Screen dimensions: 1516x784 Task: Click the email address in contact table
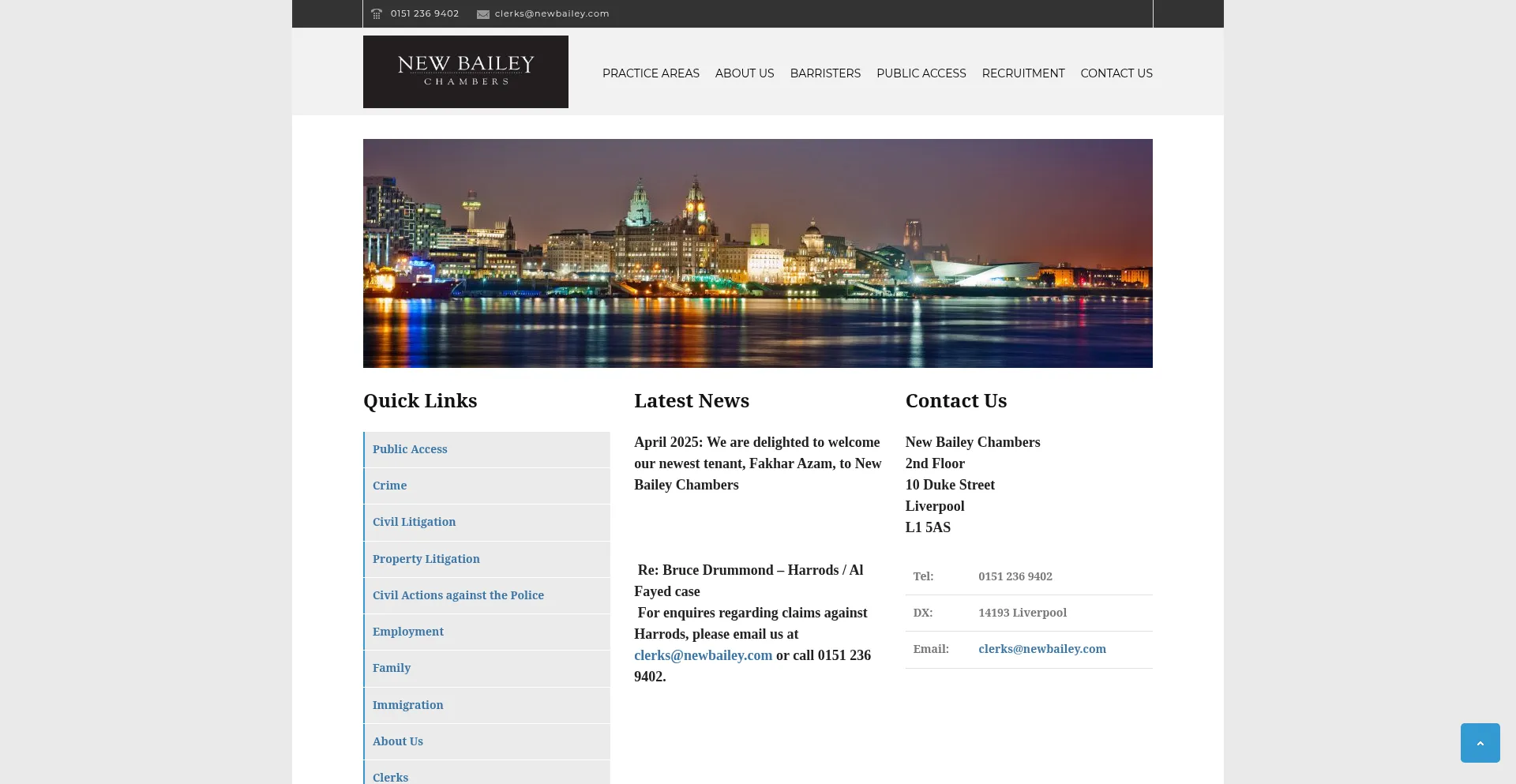coord(1042,649)
